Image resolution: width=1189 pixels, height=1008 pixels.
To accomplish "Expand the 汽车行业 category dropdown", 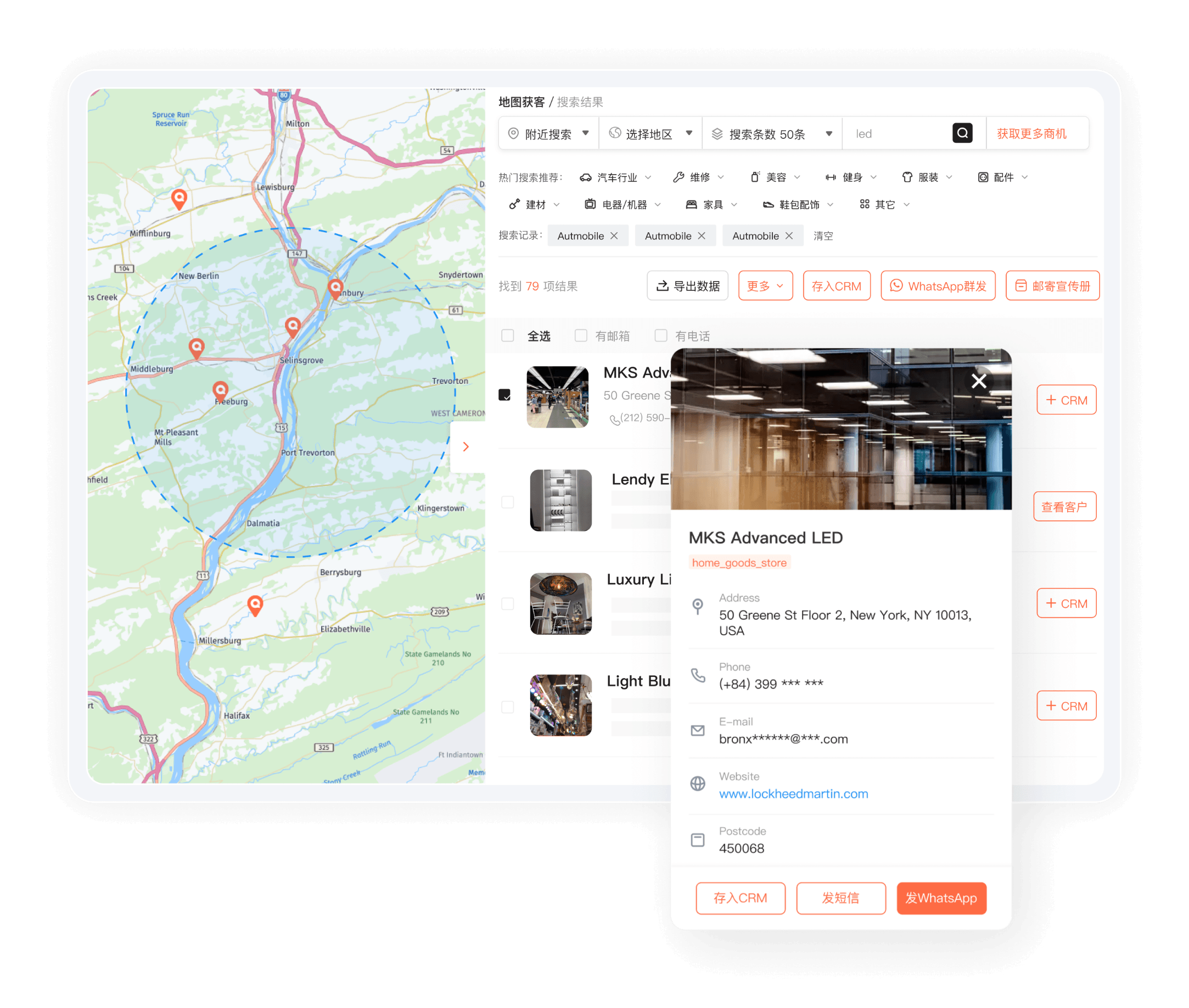I will pos(615,178).
